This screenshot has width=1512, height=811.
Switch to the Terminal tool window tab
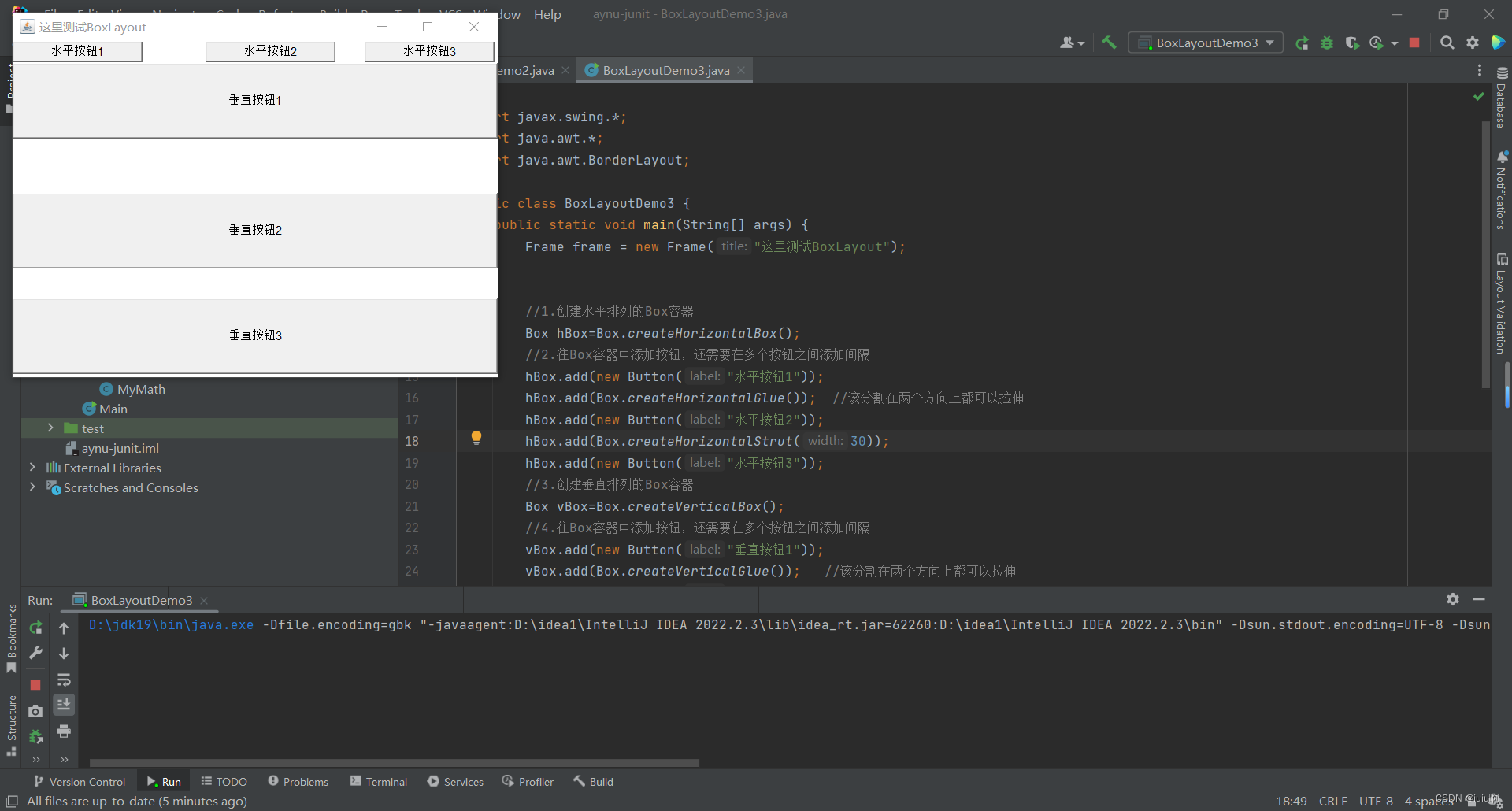point(378,780)
